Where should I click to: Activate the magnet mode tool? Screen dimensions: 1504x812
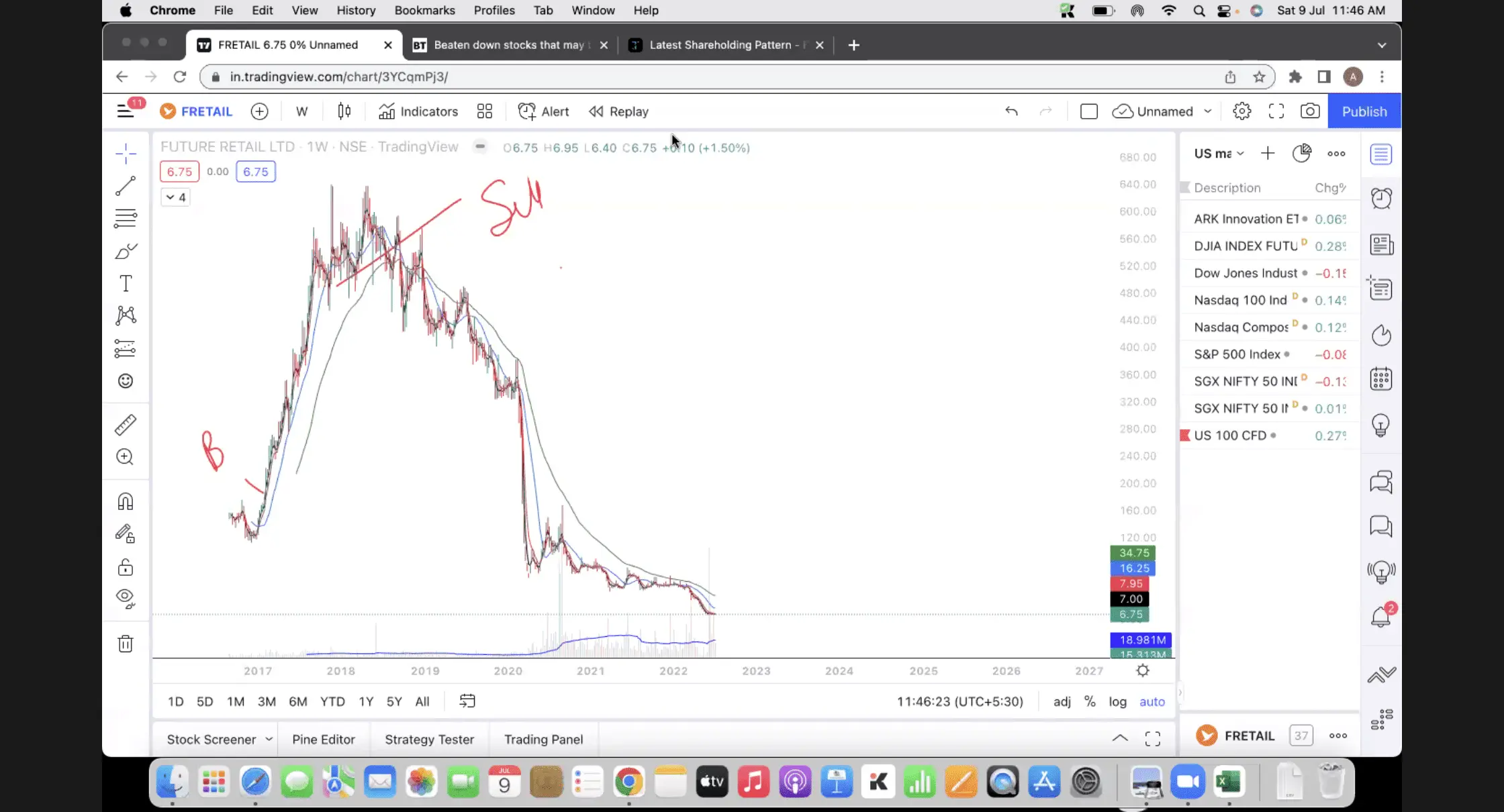(x=126, y=501)
